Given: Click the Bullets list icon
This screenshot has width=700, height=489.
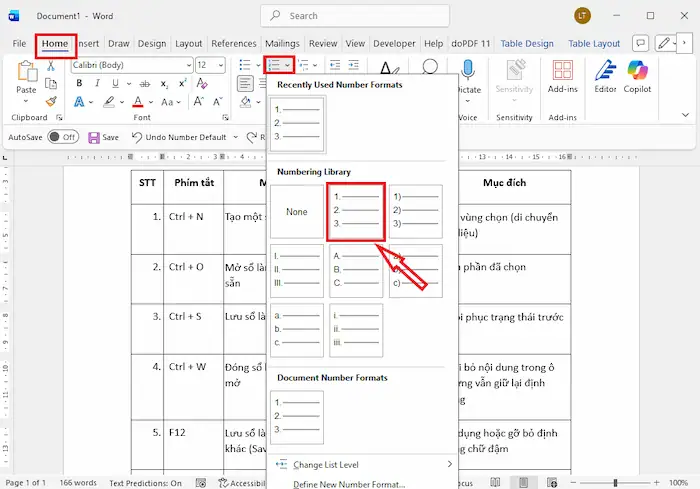Looking at the screenshot, I should pos(245,65).
